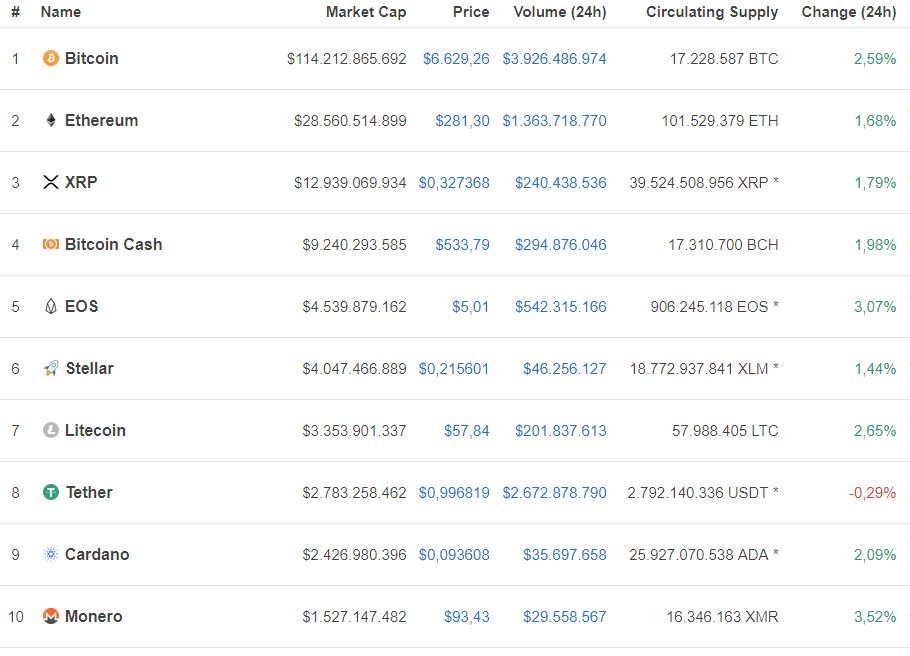The height and width of the screenshot is (656, 910).
Task: Click Monero's 3,52% change value
Action: pyautogui.click(x=875, y=617)
